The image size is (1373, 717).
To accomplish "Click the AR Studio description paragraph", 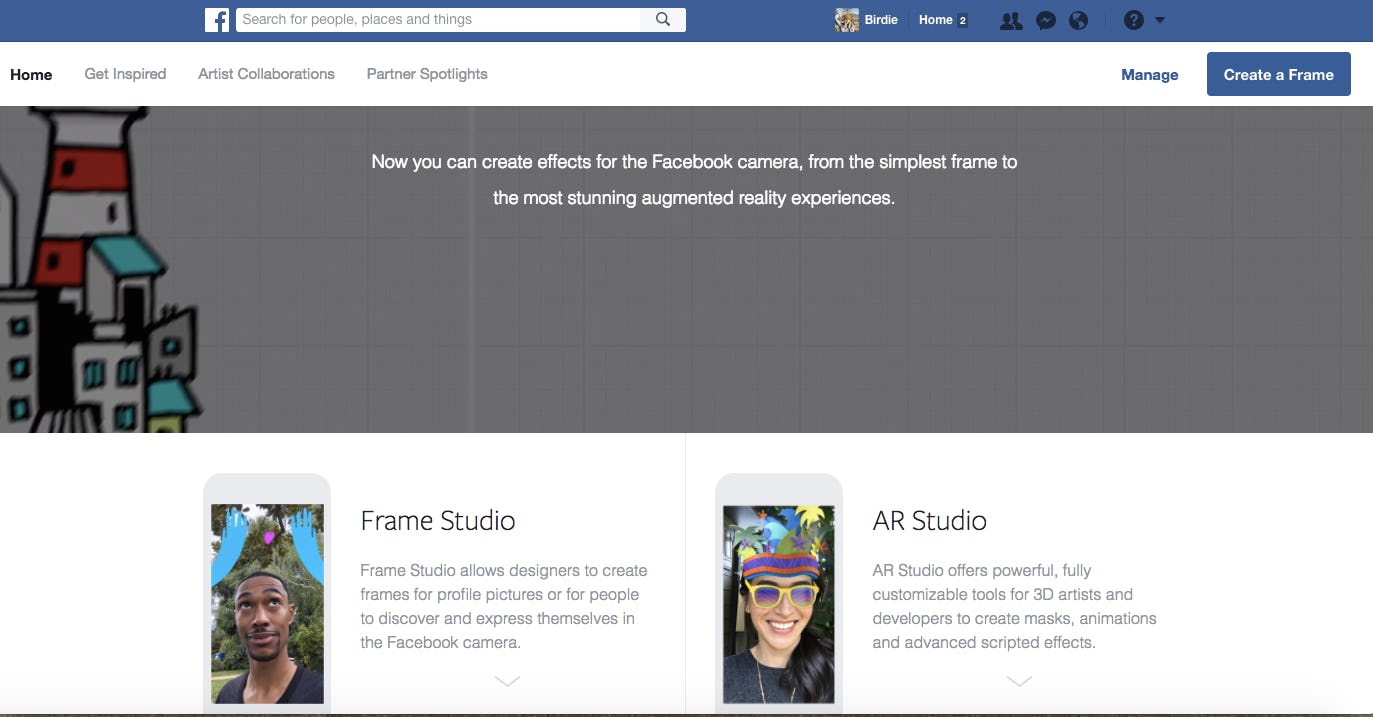I will (x=1014, y=606).
